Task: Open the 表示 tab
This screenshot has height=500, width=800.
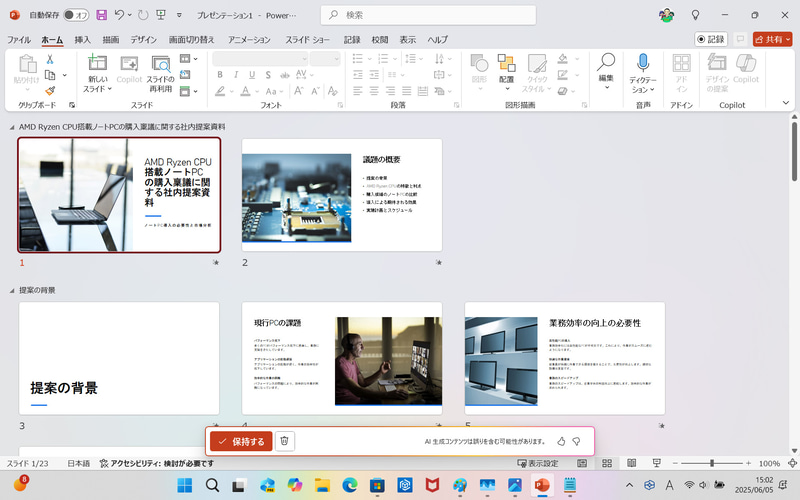Action: click(407, 40)
